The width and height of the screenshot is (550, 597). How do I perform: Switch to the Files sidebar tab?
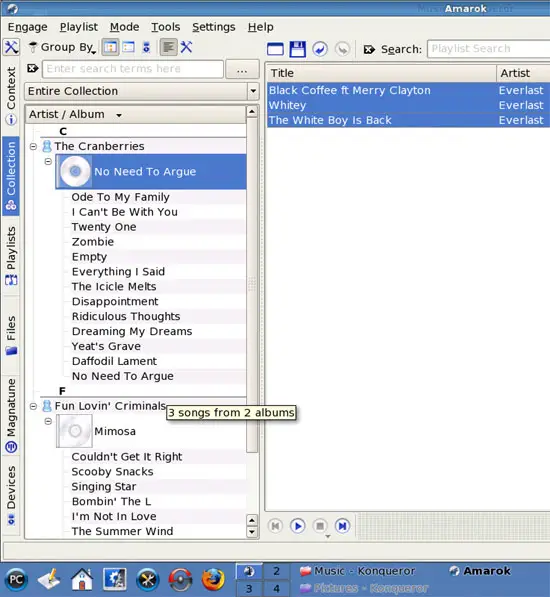tap(11, 335)
